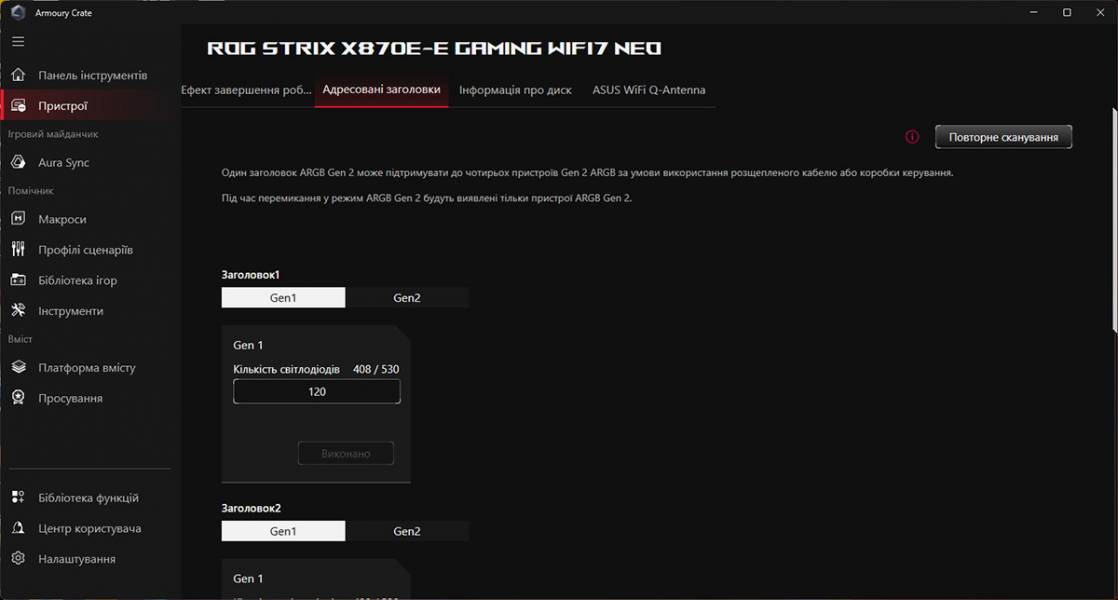The image size is (1118, 600).
Task: Click the Просування badge icon
Action: (x=19, y=398)
